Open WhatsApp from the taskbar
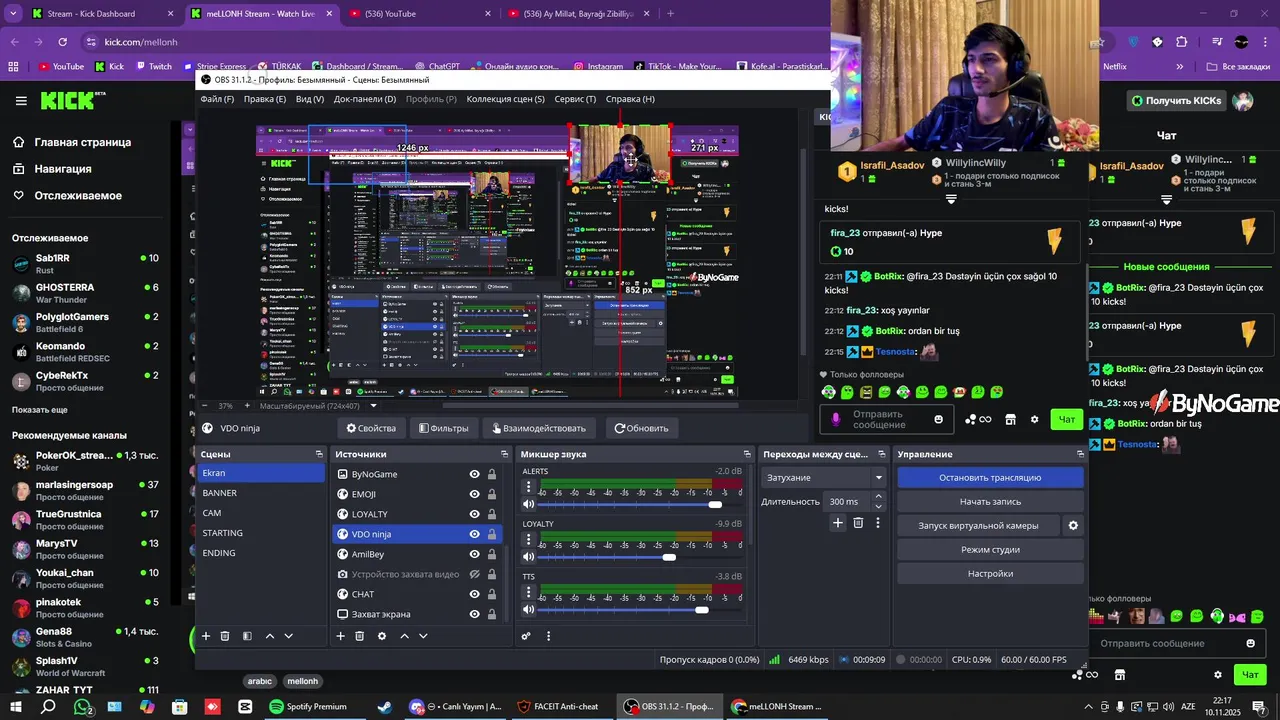The height and width of the screenshot is (720, 1280). click(x=82, y=706)
